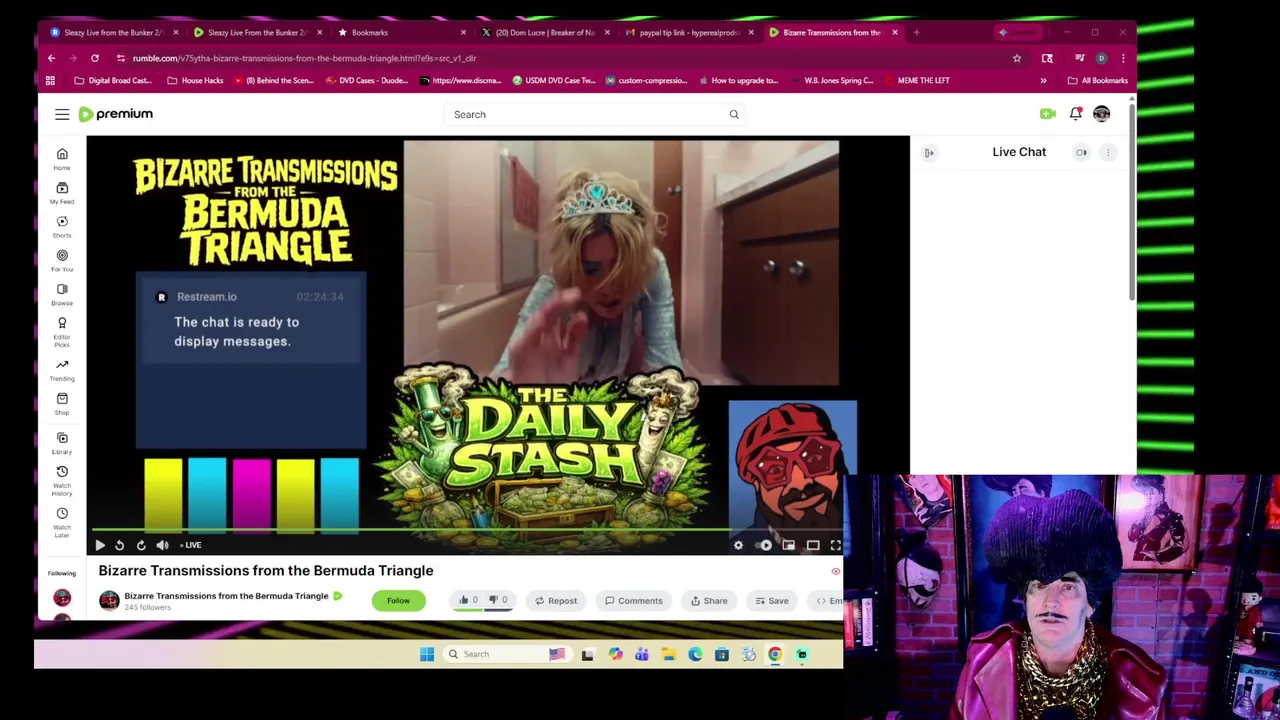Dislike the video with thumbs down
Viewport: 1280px width, 720px height.
click(x=497, y=600)
